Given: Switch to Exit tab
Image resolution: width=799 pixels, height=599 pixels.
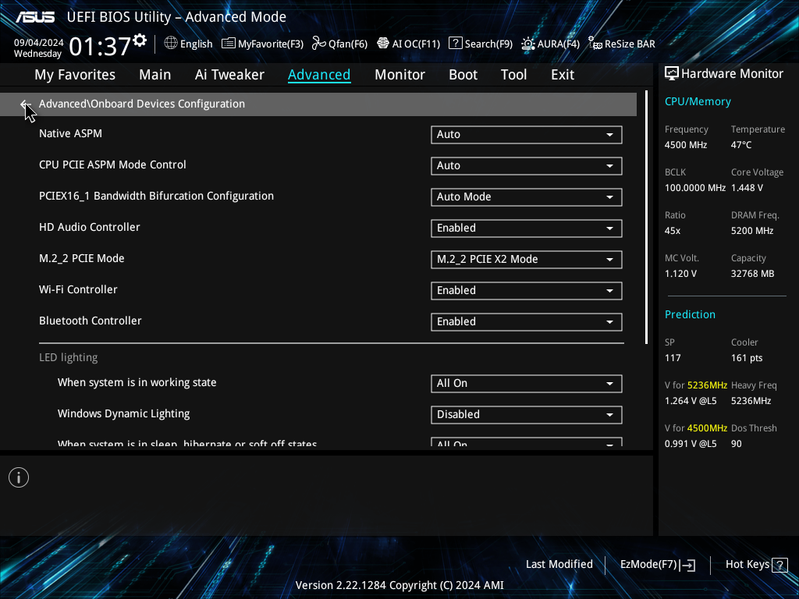Looking at the screenshot, I should tap(562, 75).
